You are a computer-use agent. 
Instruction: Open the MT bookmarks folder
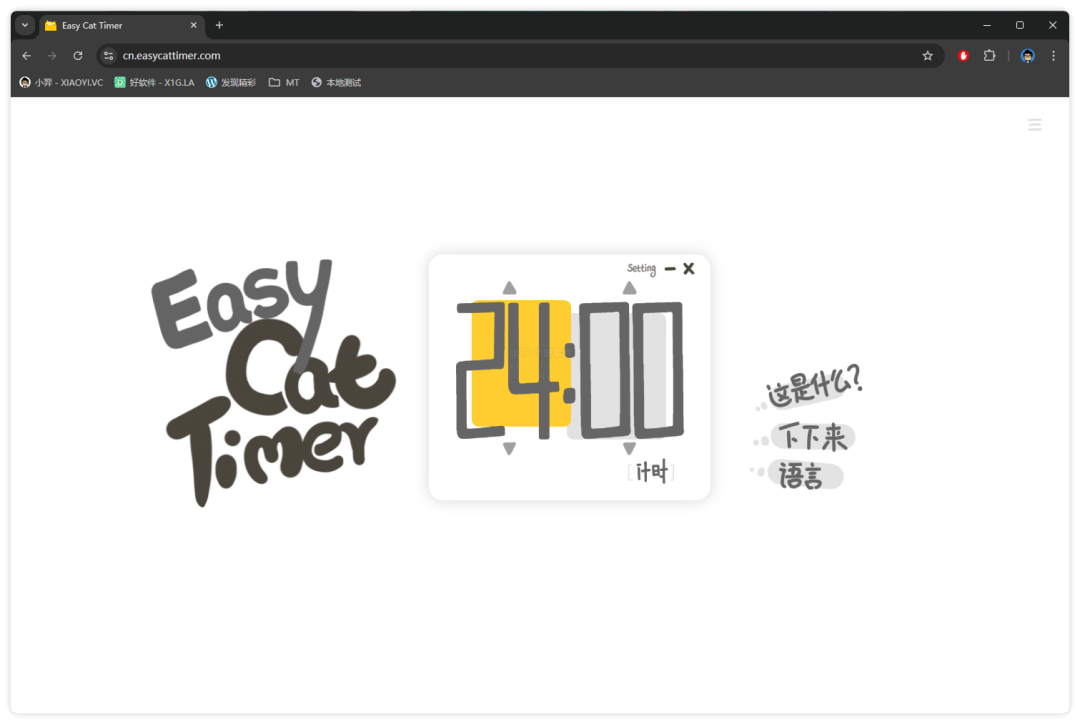[284, 83]
